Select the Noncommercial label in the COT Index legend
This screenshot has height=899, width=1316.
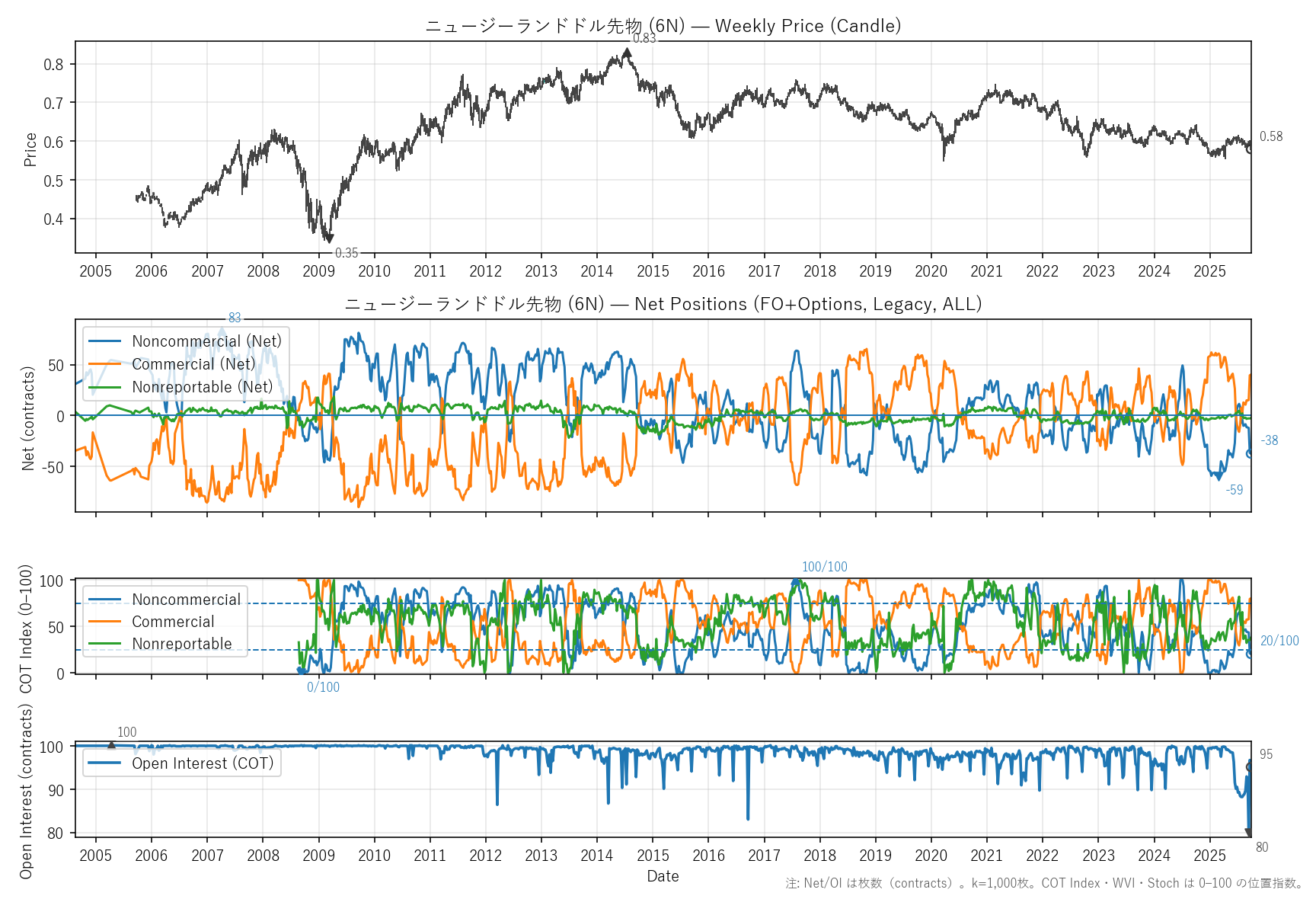tap(186, 600)
